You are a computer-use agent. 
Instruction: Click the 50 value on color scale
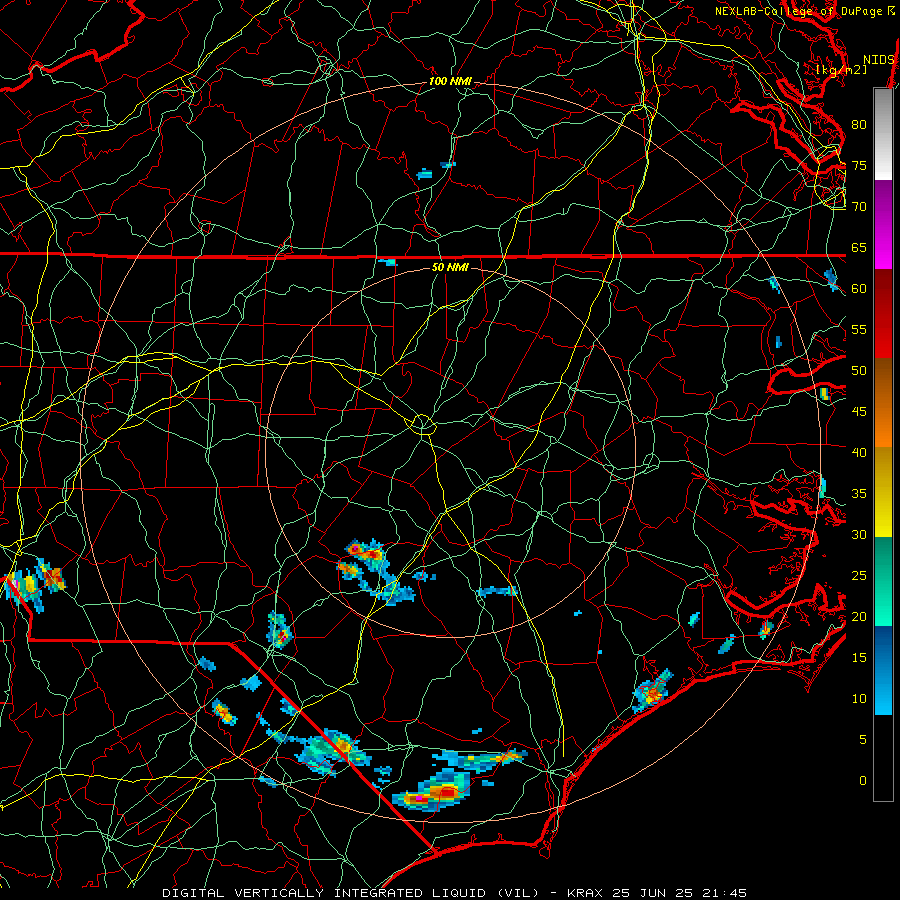859,370
